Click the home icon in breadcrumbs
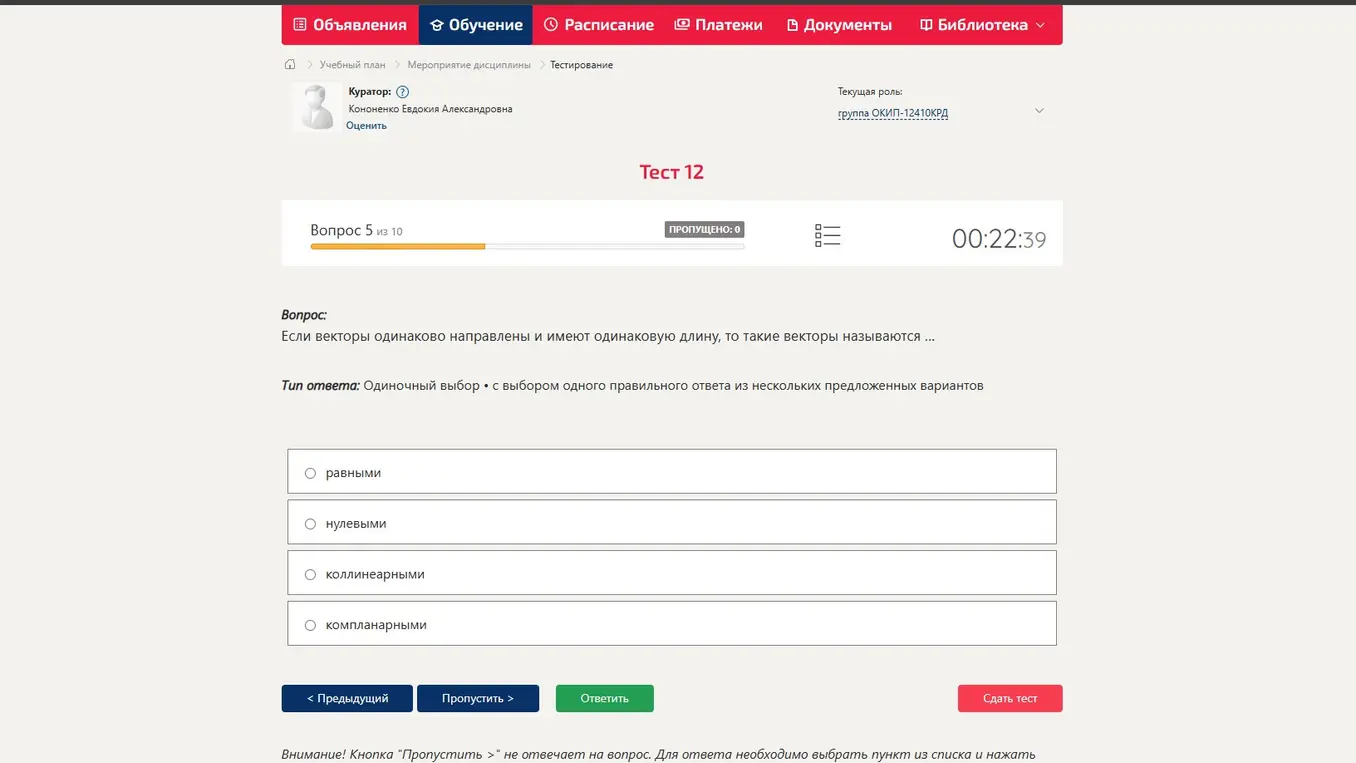Screen dimensions: 1356x763 [x=290, y=65]
